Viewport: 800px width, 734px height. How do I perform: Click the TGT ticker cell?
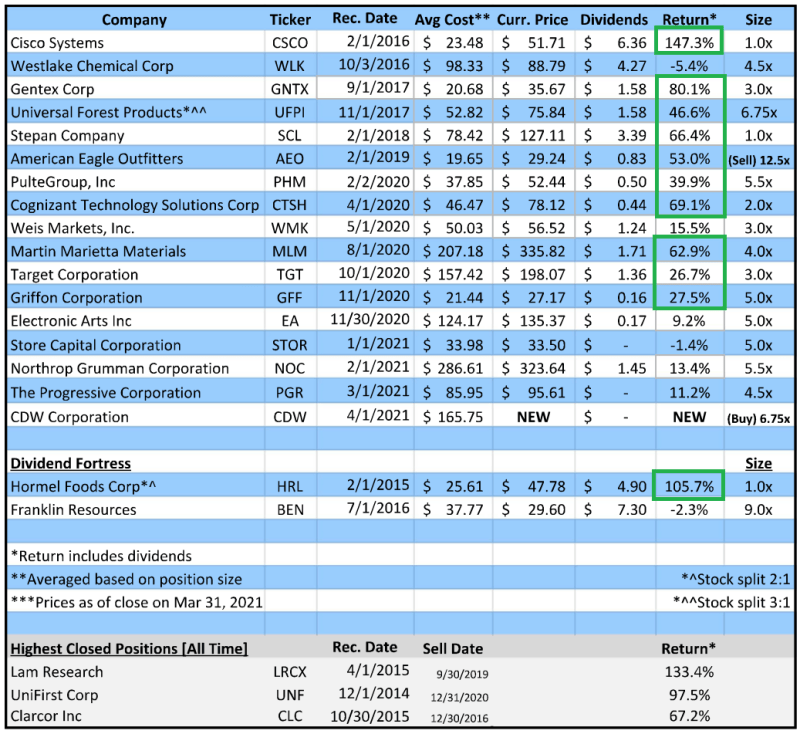tap(290, 274)
